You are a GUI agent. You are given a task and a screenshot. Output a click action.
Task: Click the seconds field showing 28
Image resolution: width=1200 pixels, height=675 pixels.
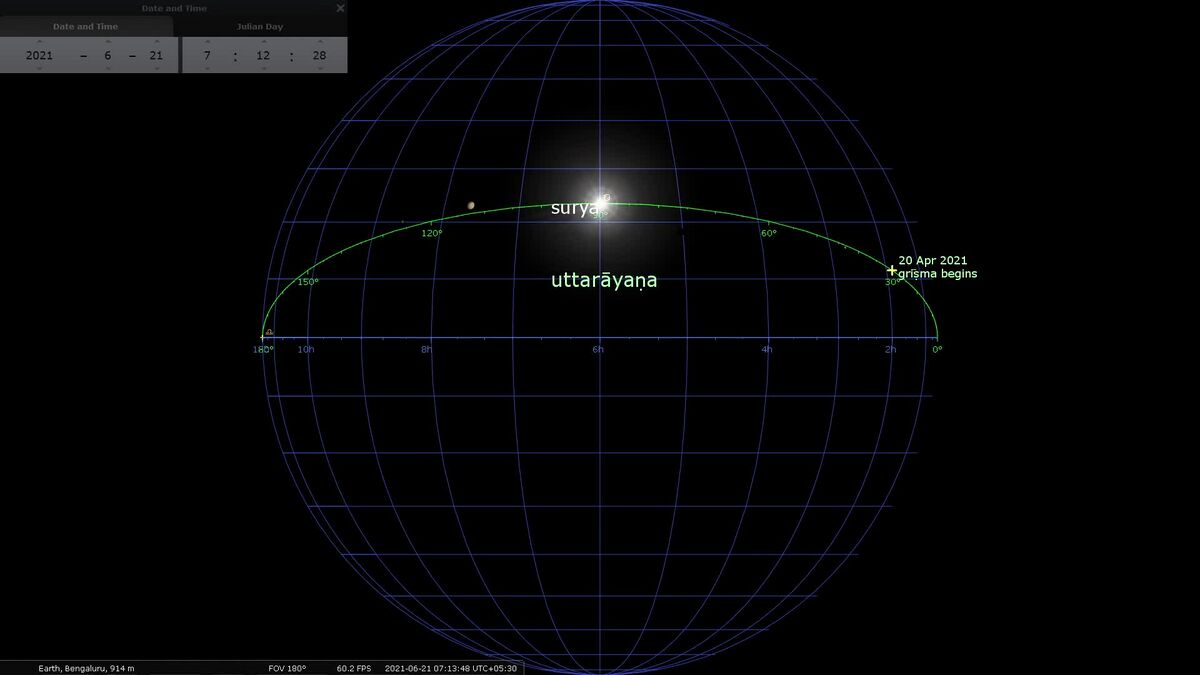click(x=320, y=56)
